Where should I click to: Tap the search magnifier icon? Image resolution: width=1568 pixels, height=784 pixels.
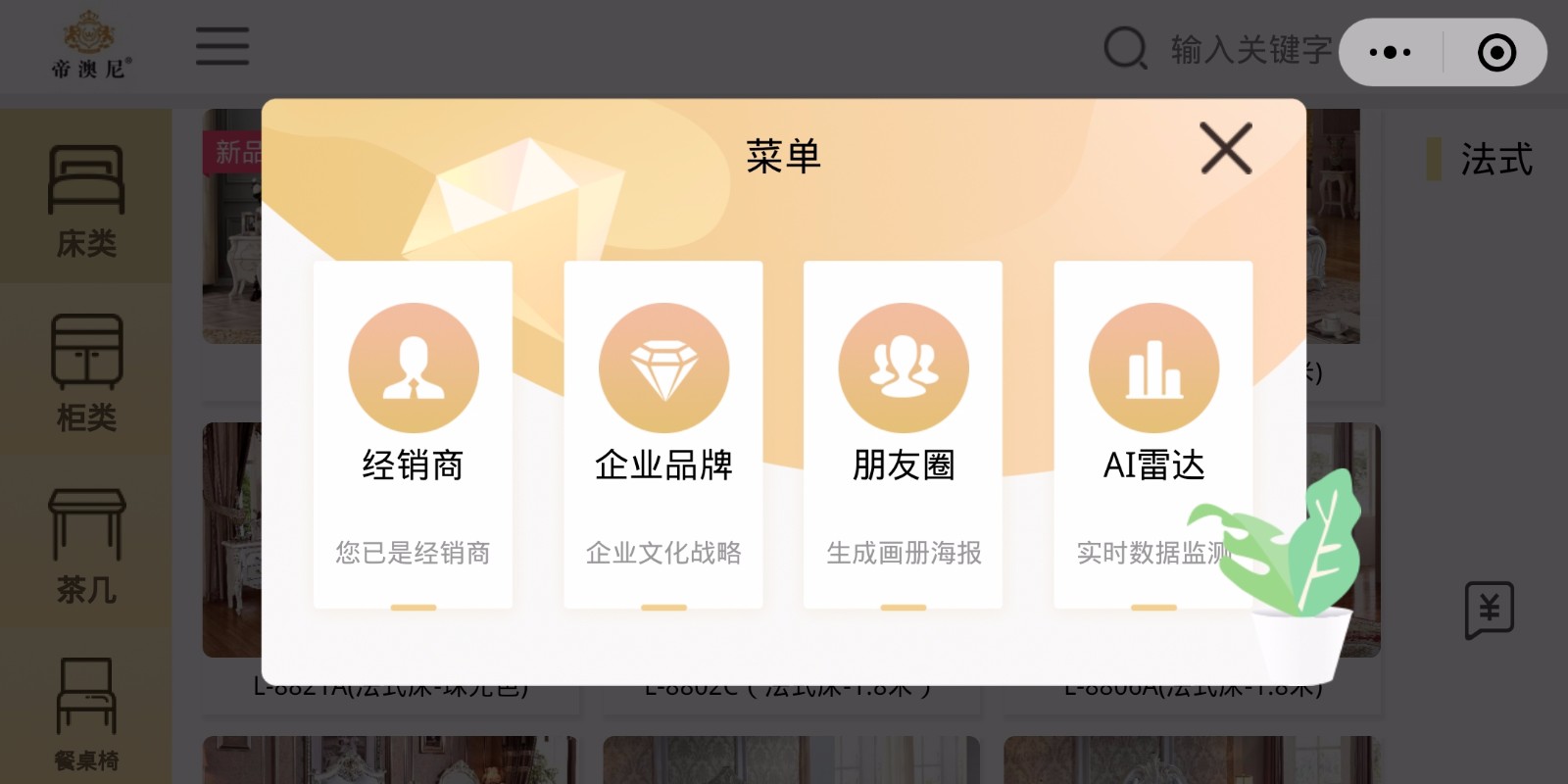[x=1126, y=48]
